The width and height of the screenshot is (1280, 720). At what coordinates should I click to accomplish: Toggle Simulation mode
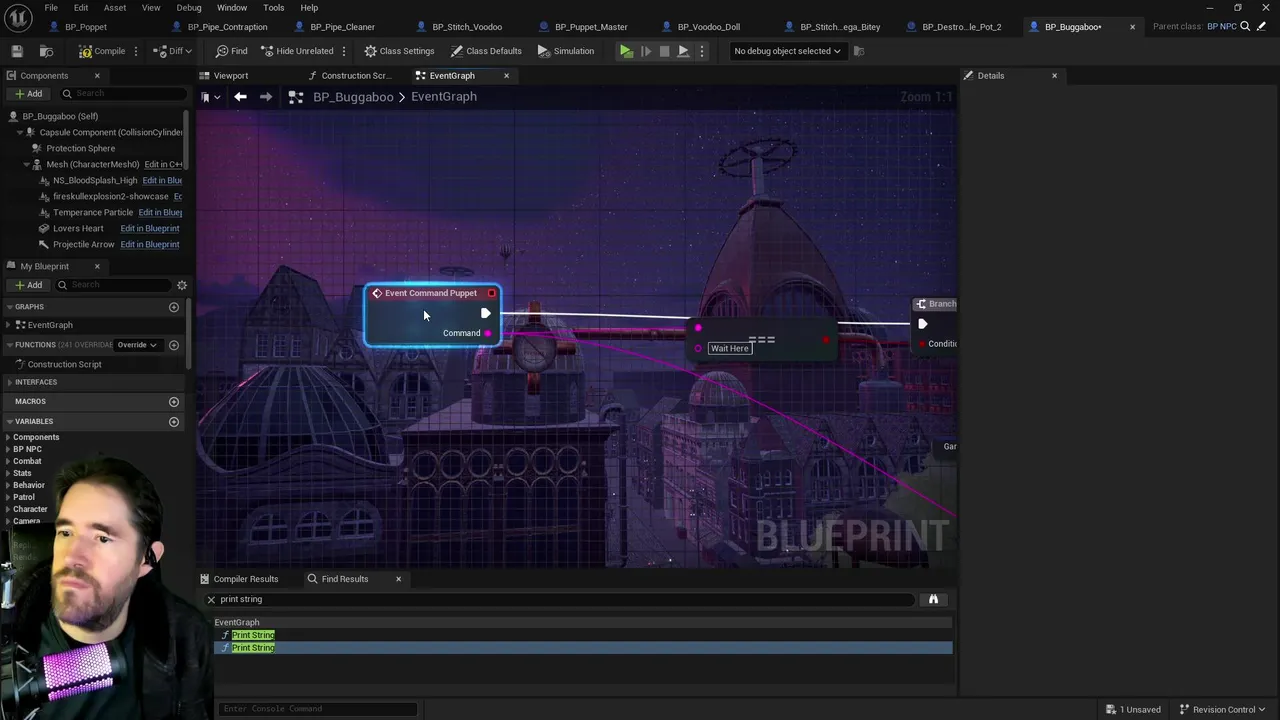pyautogui.click(x=565, y=51)
